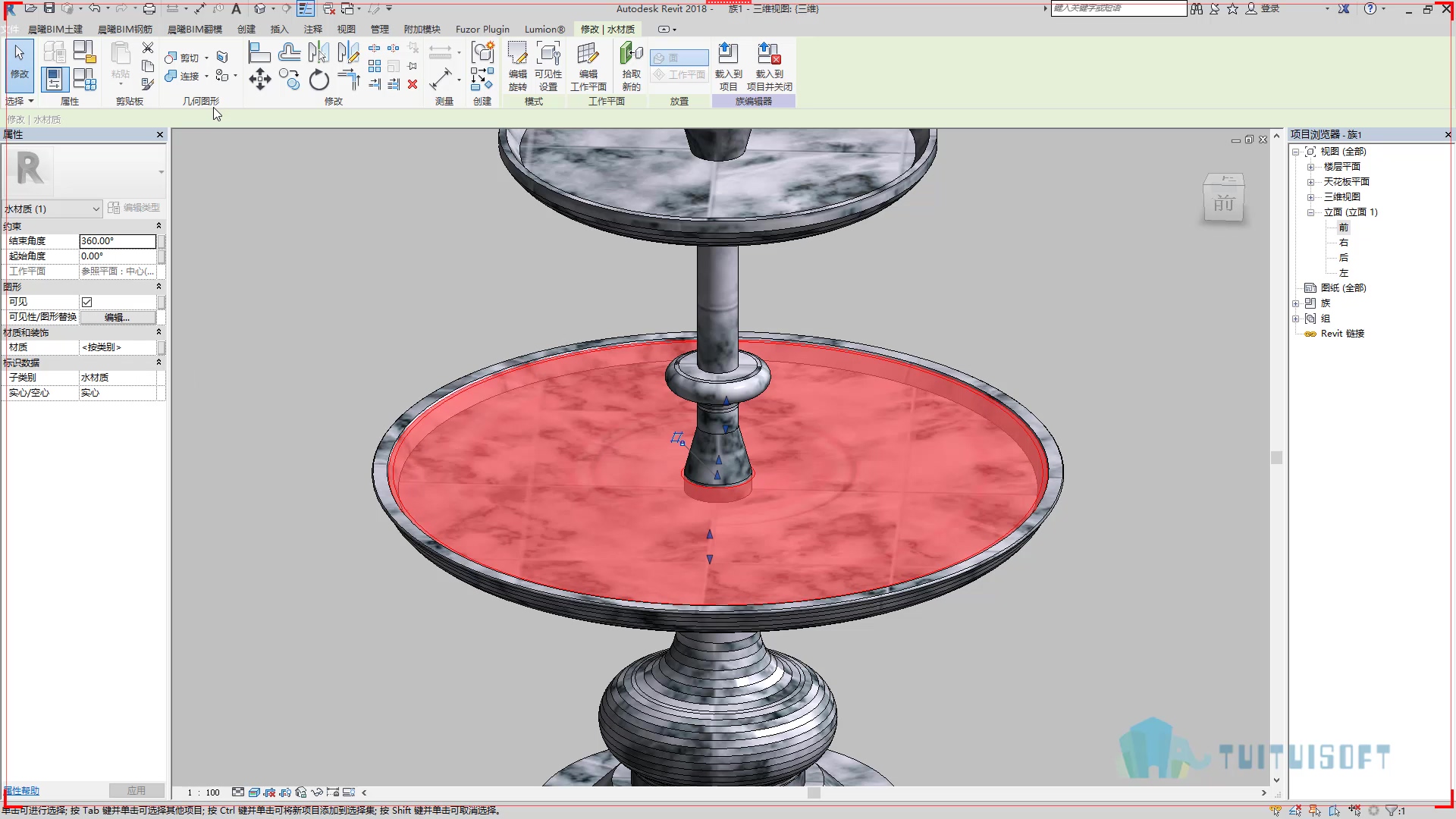Expand the 天花板平面 tree node
Viewport: 1456px width, 819px height.
click(x=1310, y=182)
